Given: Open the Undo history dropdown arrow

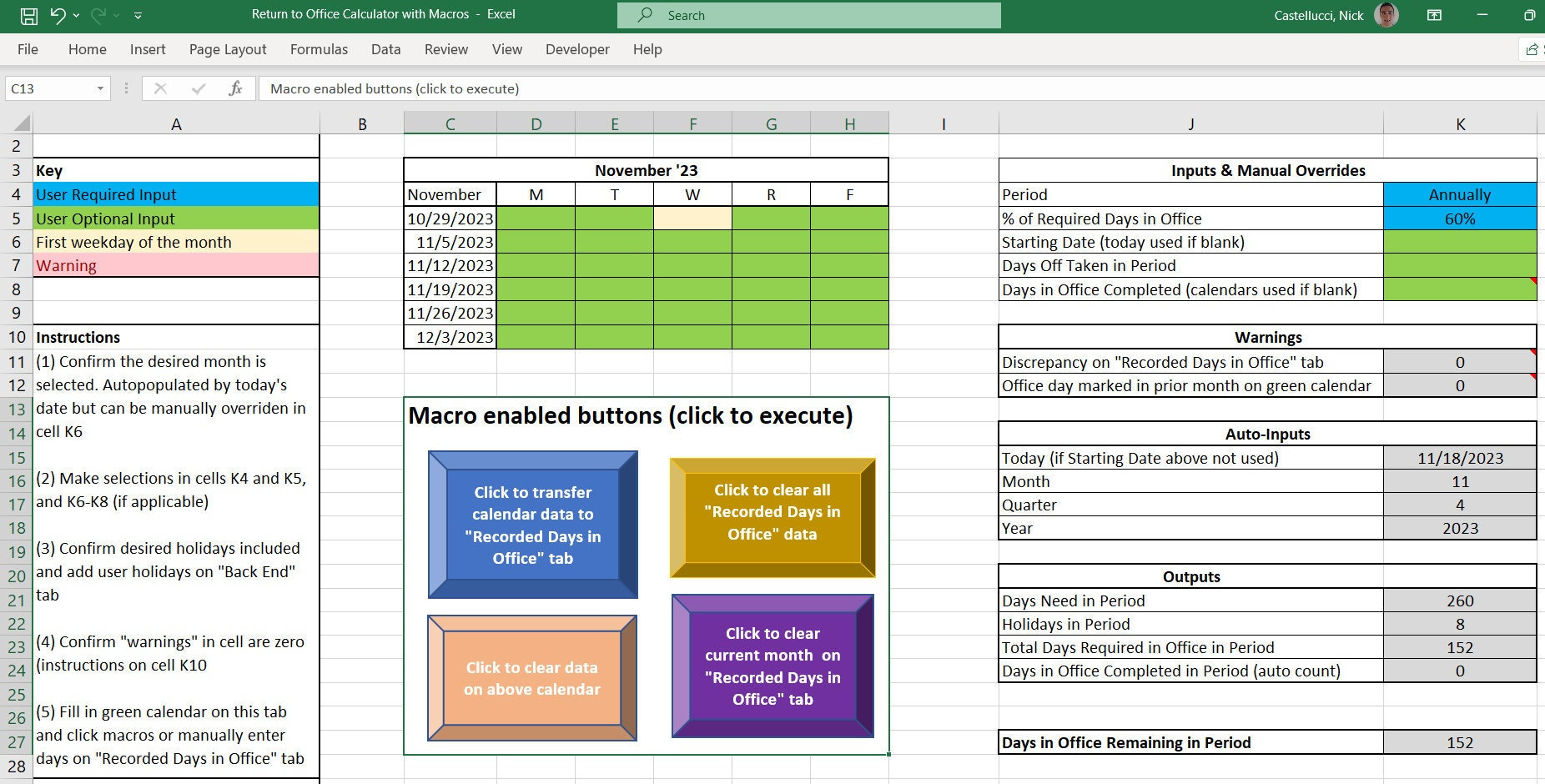Looking at the screenshot, I should 76,16.
